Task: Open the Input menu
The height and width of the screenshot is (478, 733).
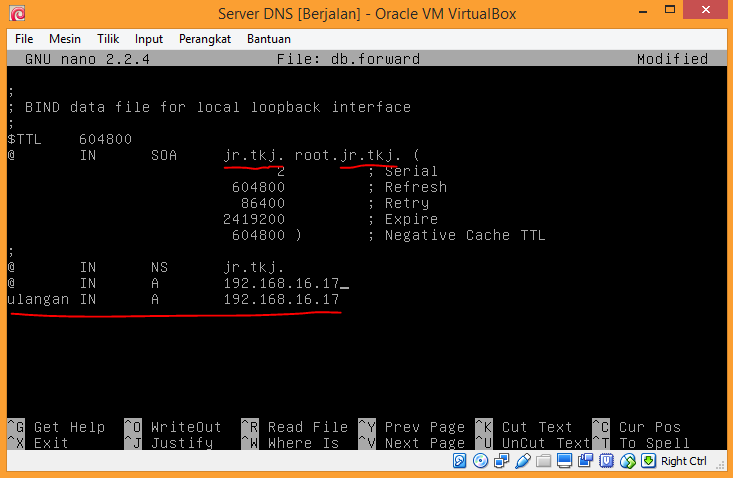Action: click(149, 39)
